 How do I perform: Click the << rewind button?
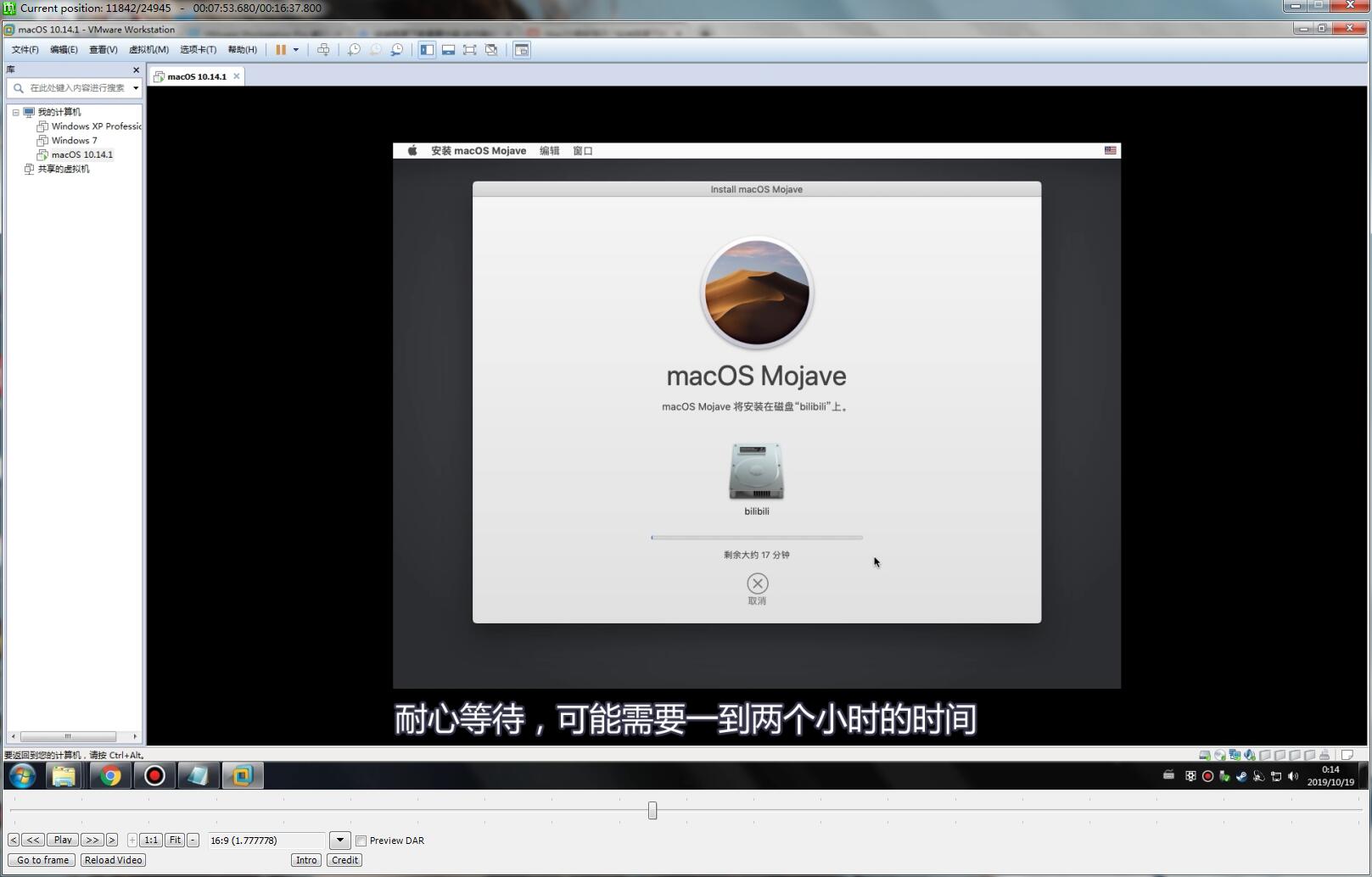32,840
